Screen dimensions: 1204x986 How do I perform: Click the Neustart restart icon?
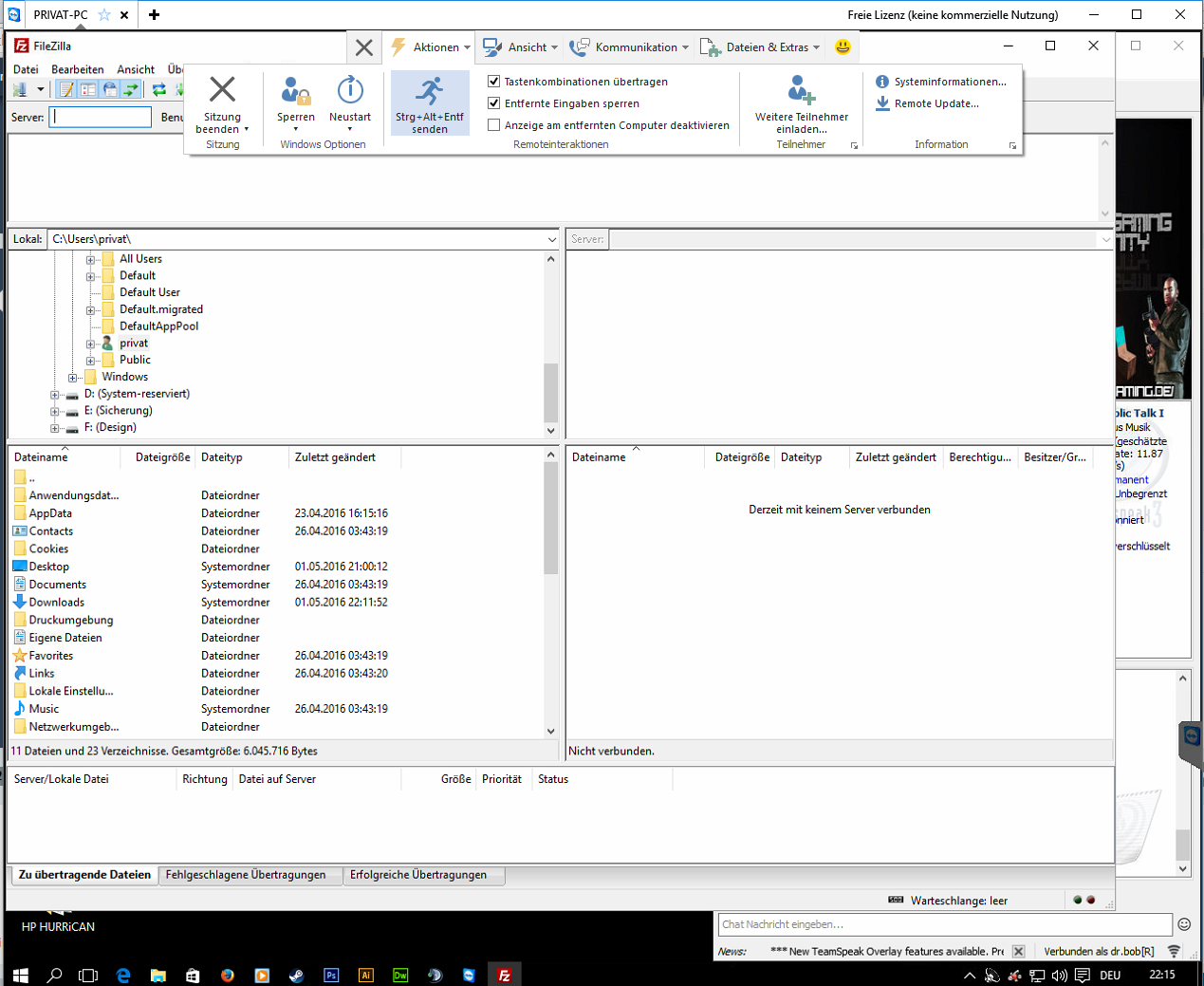tap(350, 91)
